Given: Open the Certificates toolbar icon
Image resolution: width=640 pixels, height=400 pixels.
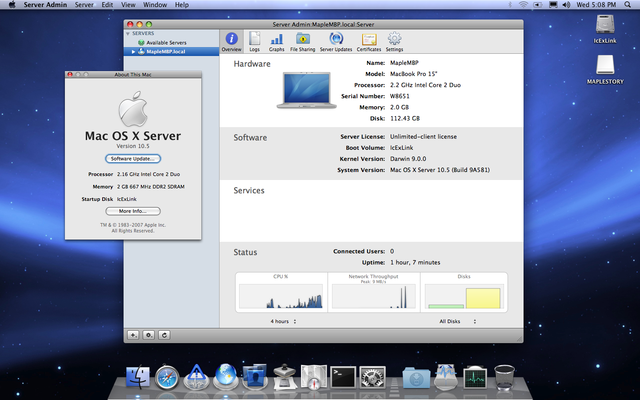Looking at the screenshot, I should click(369, 42).
